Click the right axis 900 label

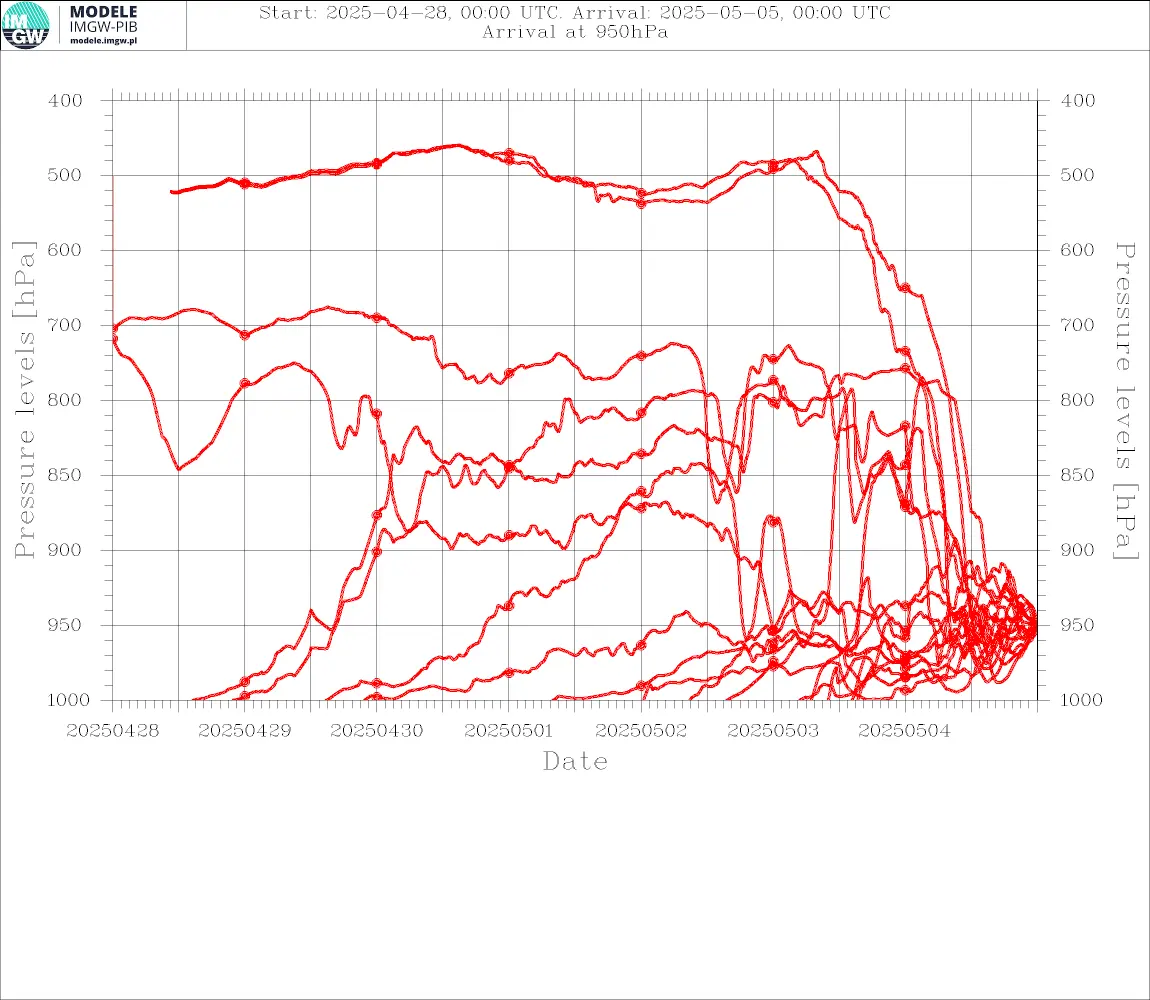pyautogui.click(x=1077, y=550)
